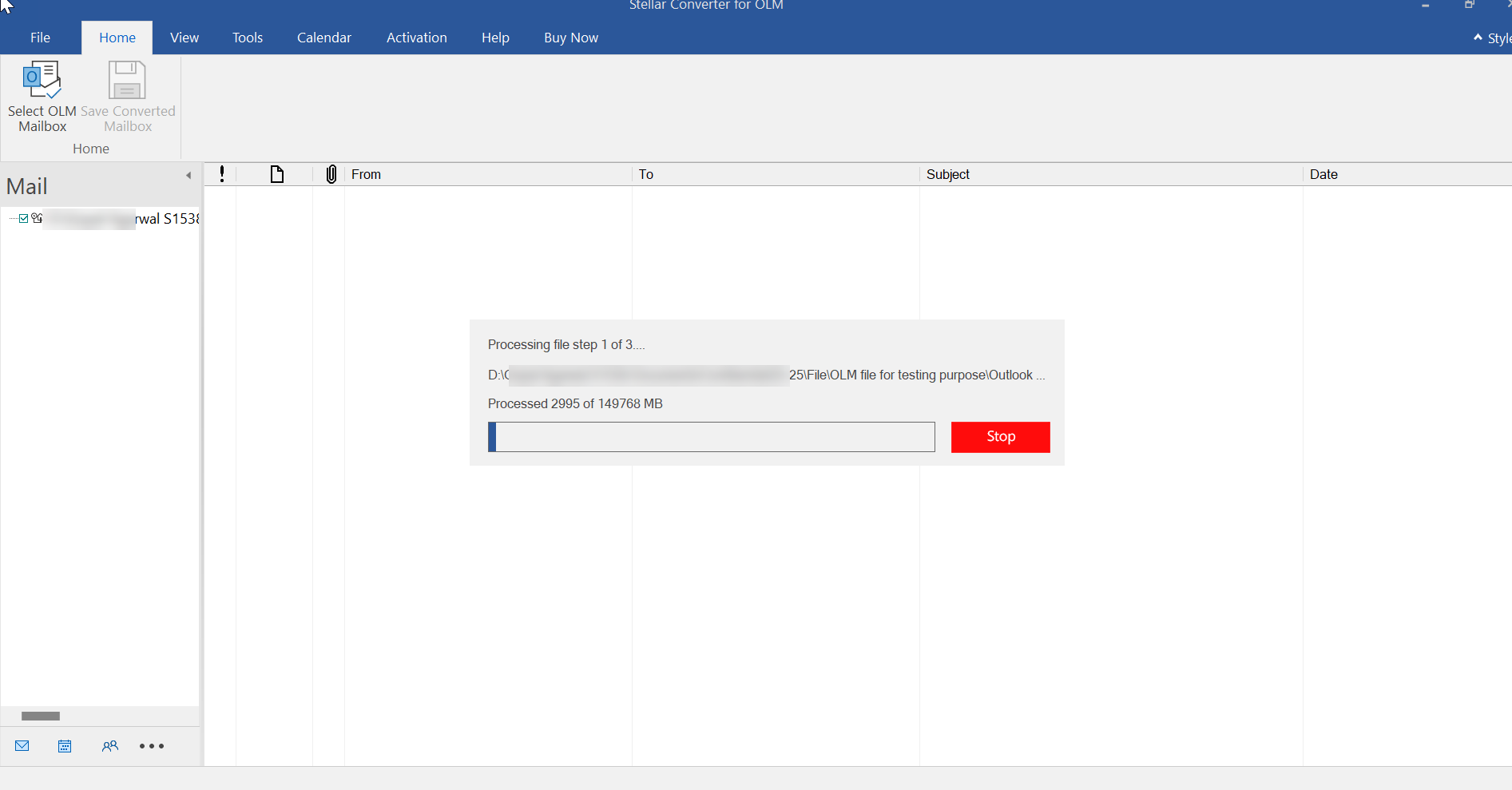Click the 'Processing file step 1 of 3' text

click(566, 344)
